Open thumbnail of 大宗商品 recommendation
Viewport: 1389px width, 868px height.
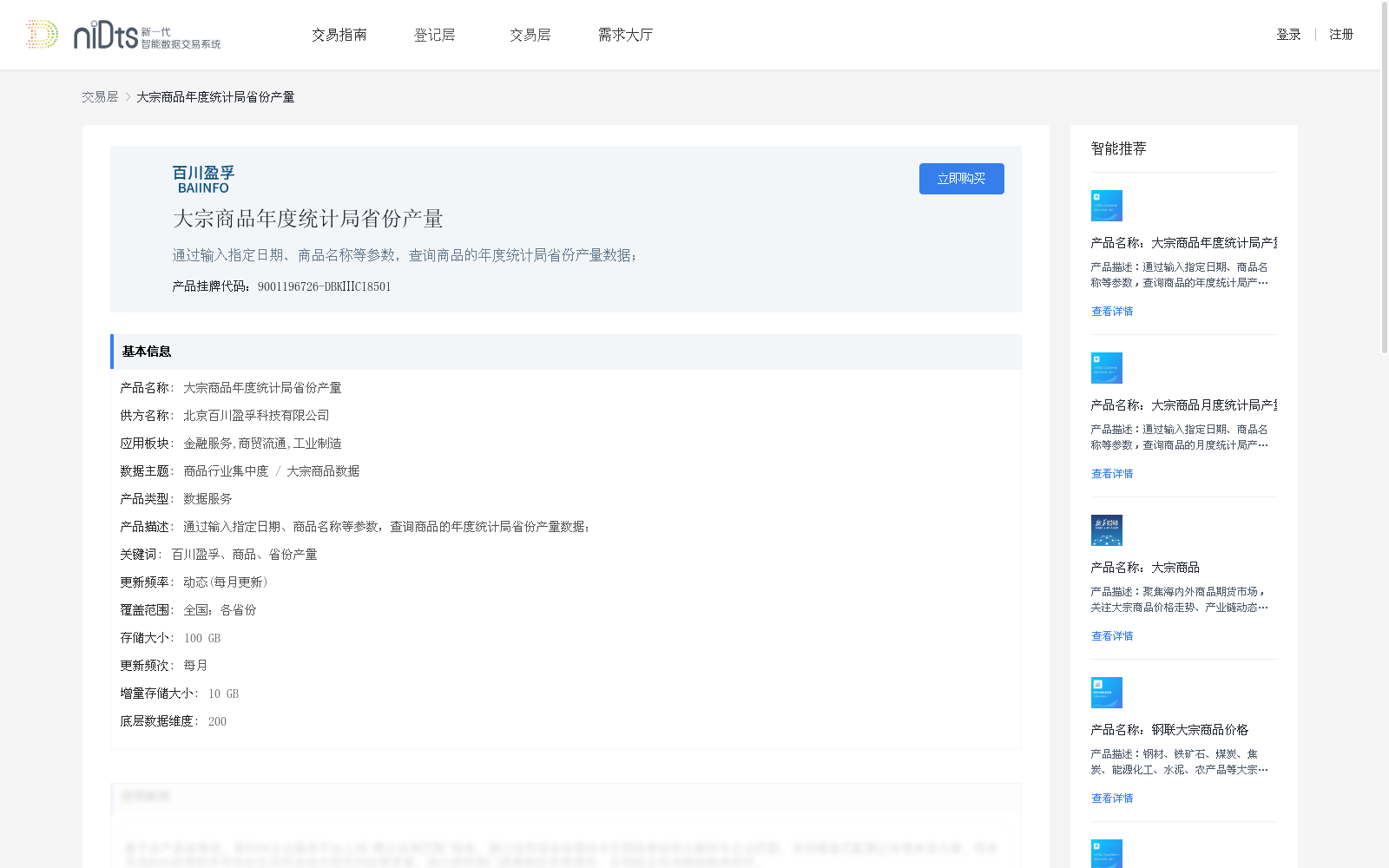coord(1107,530)
